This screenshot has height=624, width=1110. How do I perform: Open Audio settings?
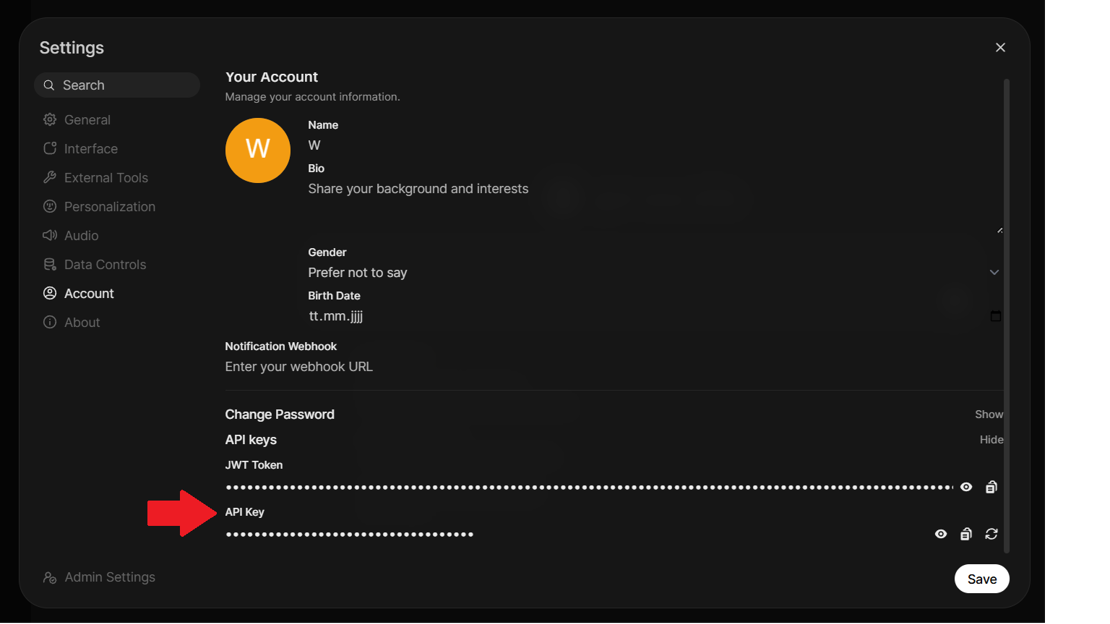[x=81, y=236]
